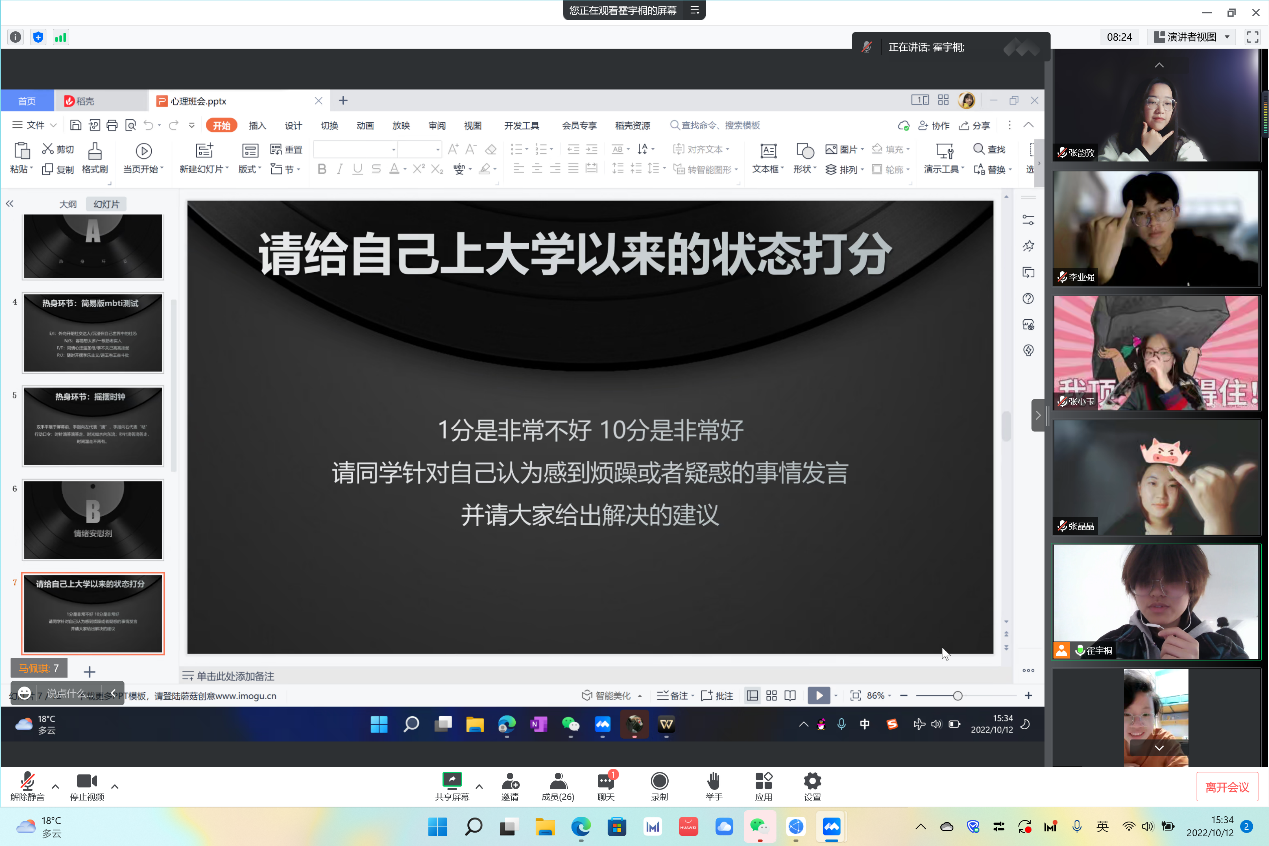The image size is (1269, 846).
Task: Open the members list (26)
Action: point(557,781)
